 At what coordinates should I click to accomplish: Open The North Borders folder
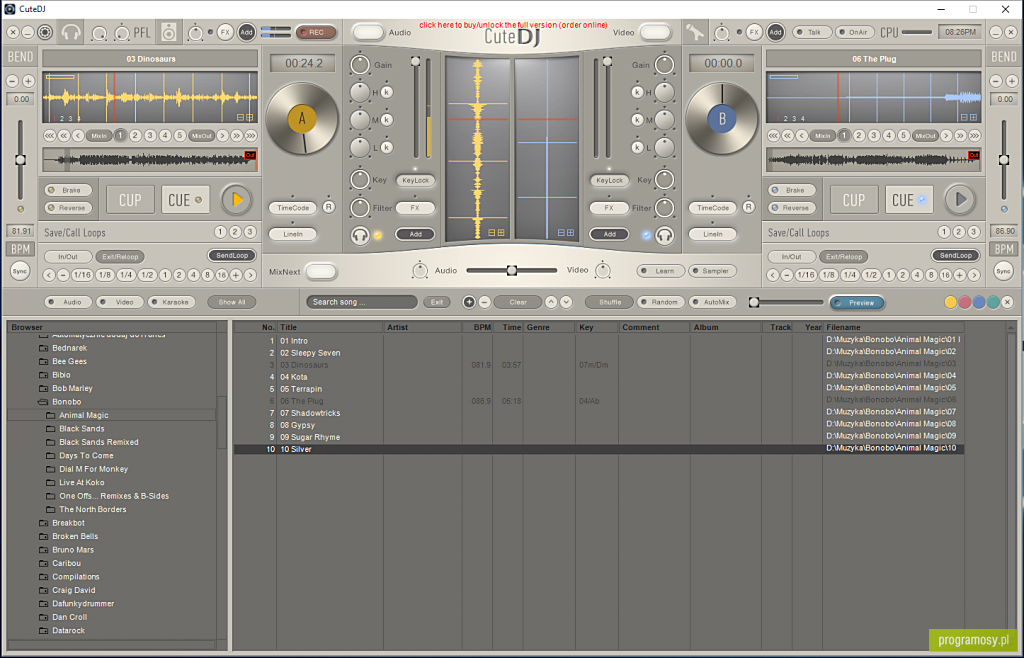(x=93, y=510)
